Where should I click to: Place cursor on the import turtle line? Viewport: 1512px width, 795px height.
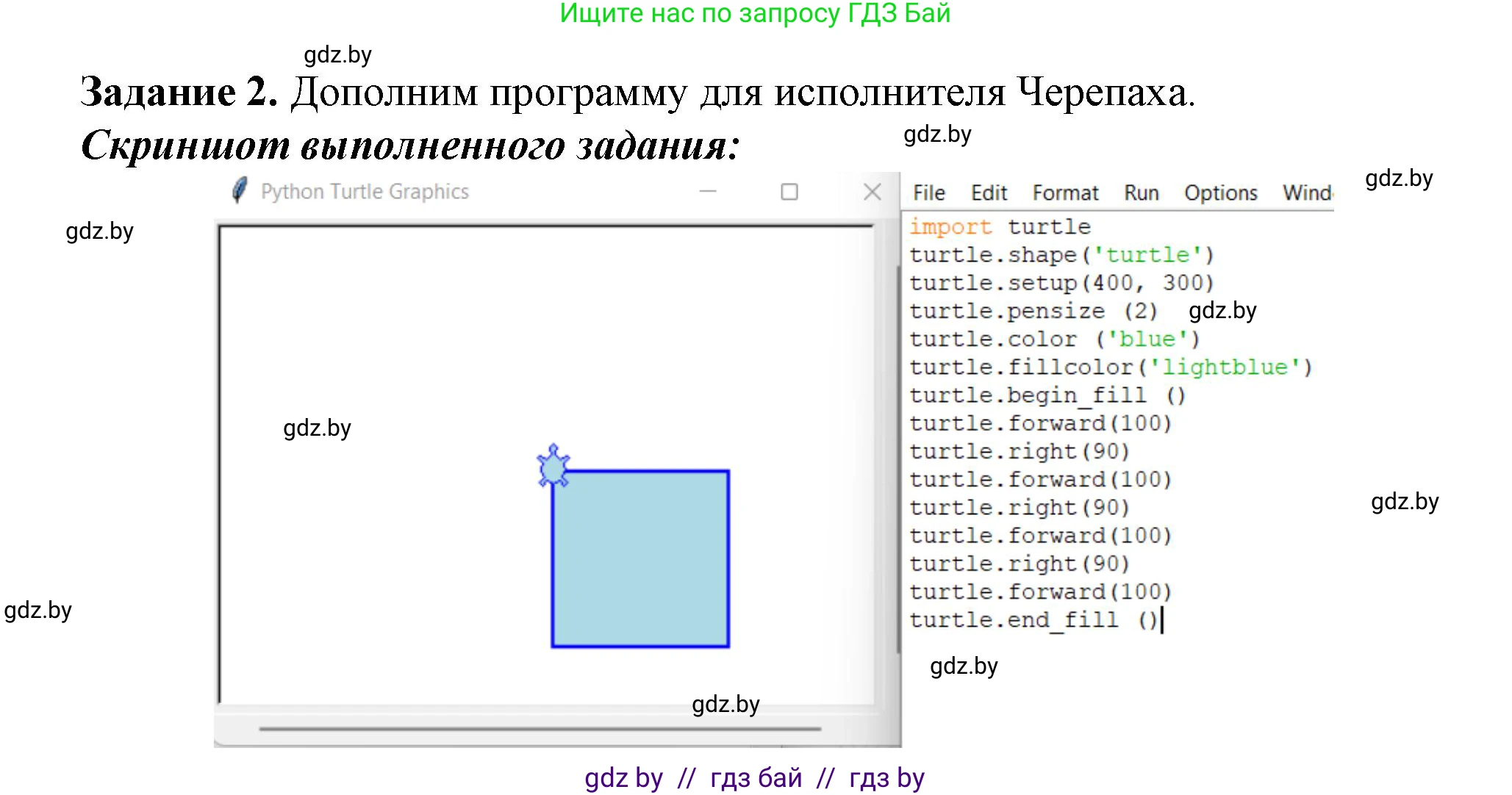1000,227
